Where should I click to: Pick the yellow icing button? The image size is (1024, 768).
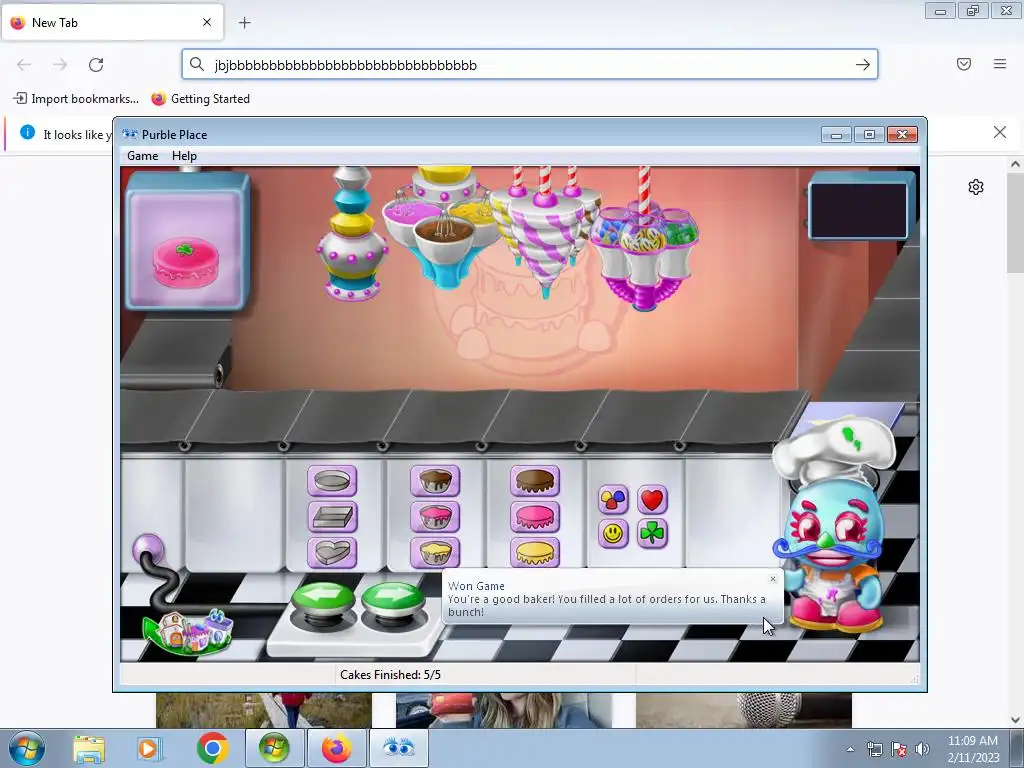535,552
